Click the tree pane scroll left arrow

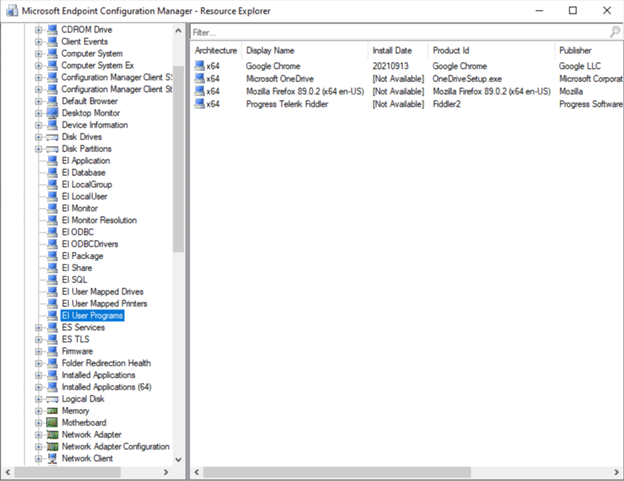coord(8,472)
